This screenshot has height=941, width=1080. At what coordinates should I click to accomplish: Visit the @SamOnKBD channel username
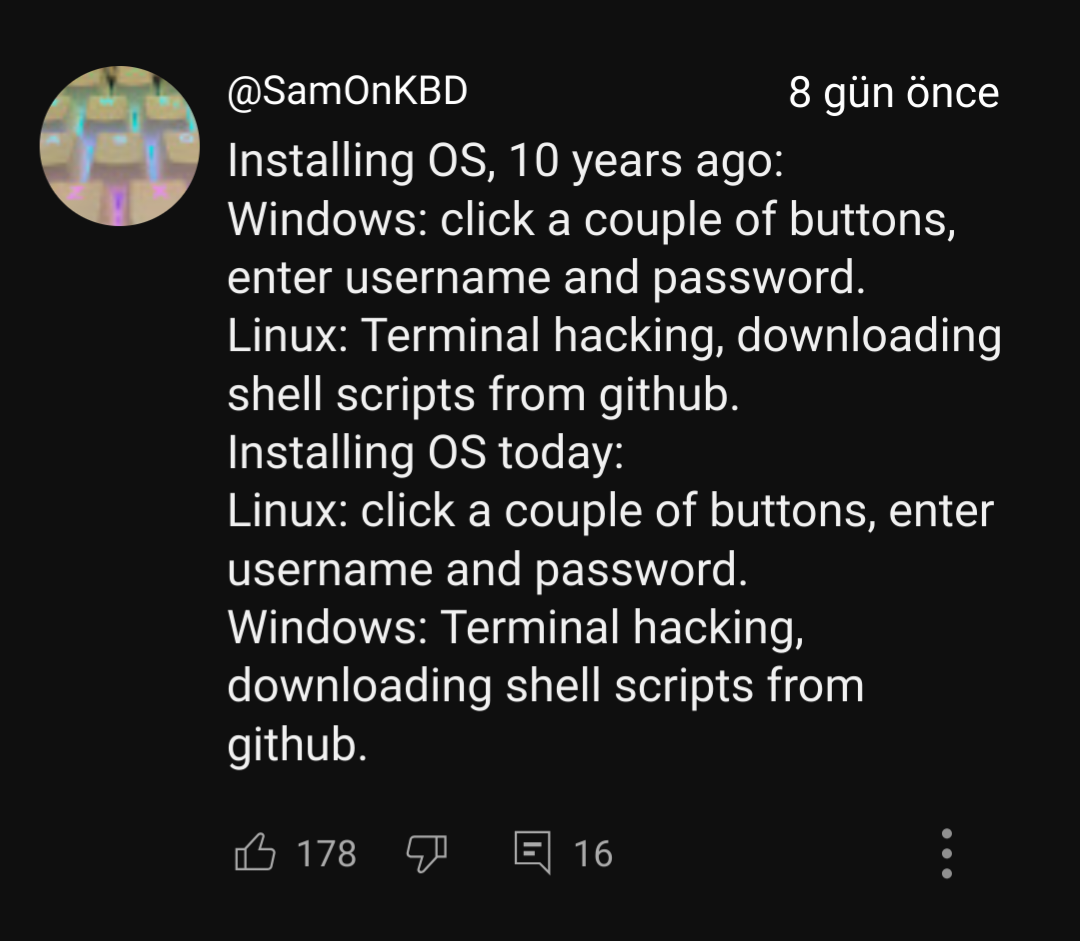click(347, 92)
